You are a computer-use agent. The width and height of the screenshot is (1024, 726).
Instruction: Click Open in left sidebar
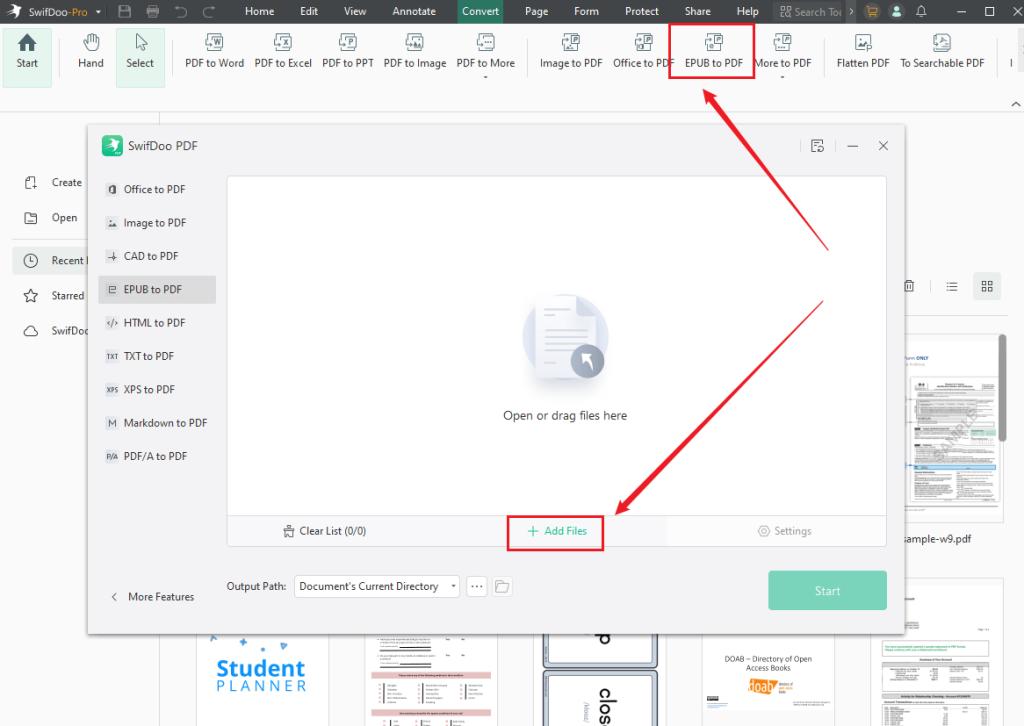coord(51,217)
